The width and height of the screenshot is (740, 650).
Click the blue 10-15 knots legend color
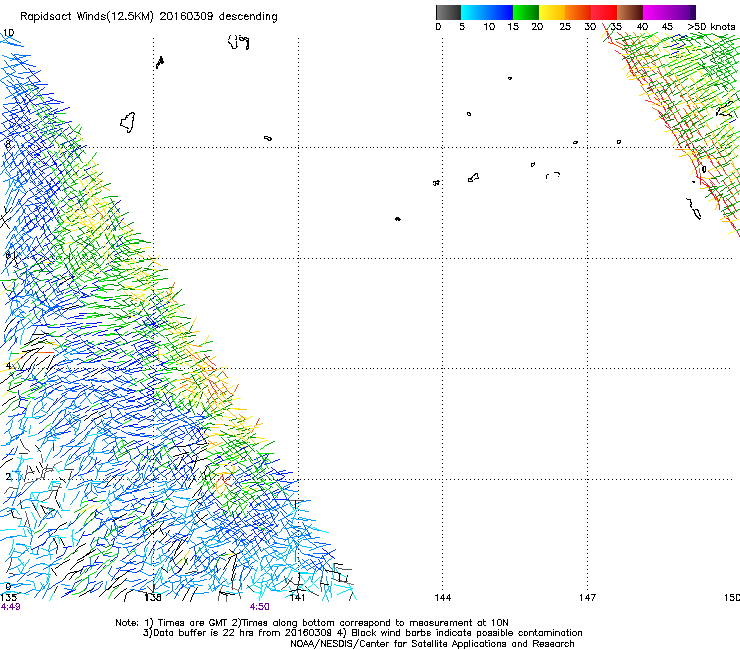click(500, 12)
